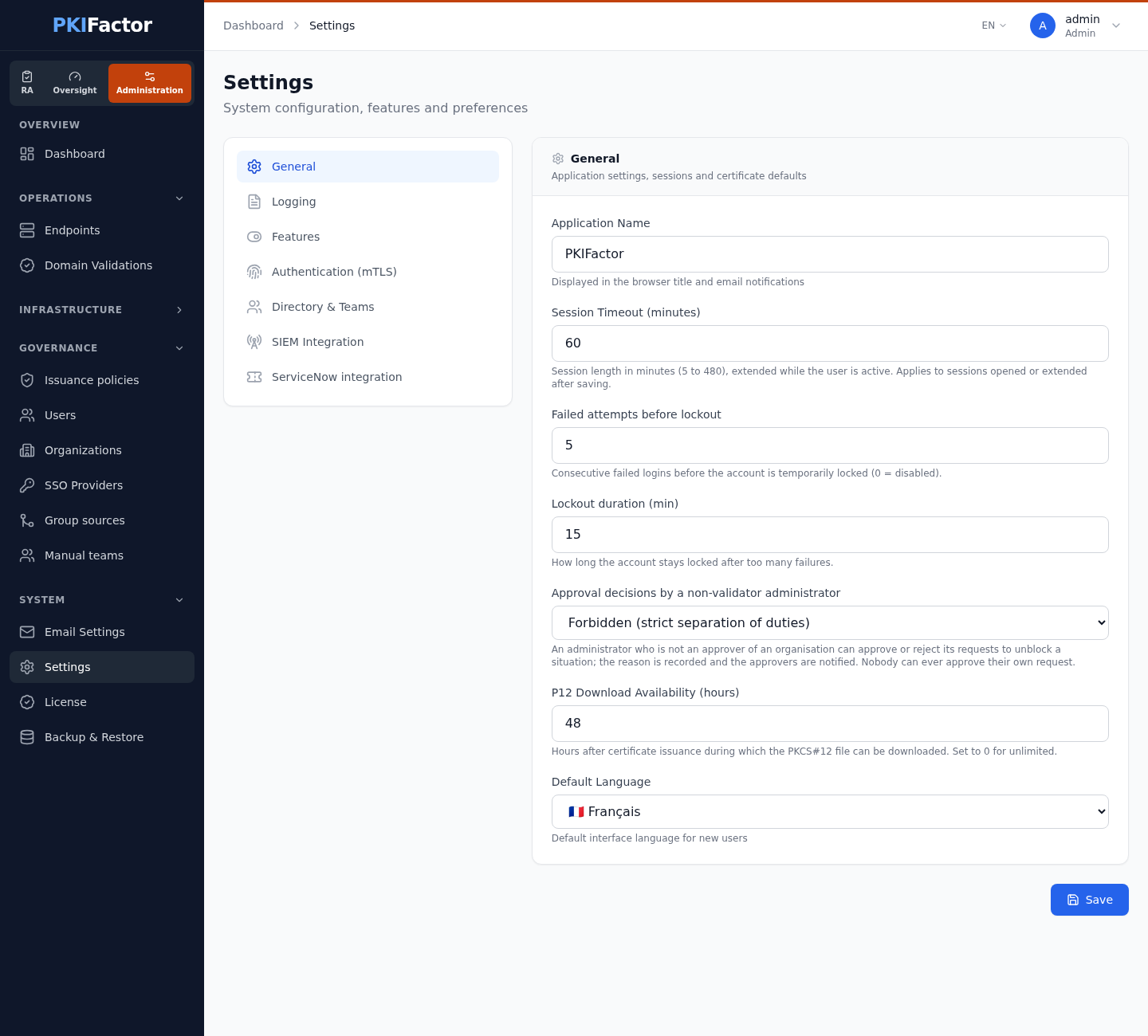The height and width of the screenshot is (1036, 1148).
Task: Open the Approval decisions dropdown
Action: pos(830,622)
